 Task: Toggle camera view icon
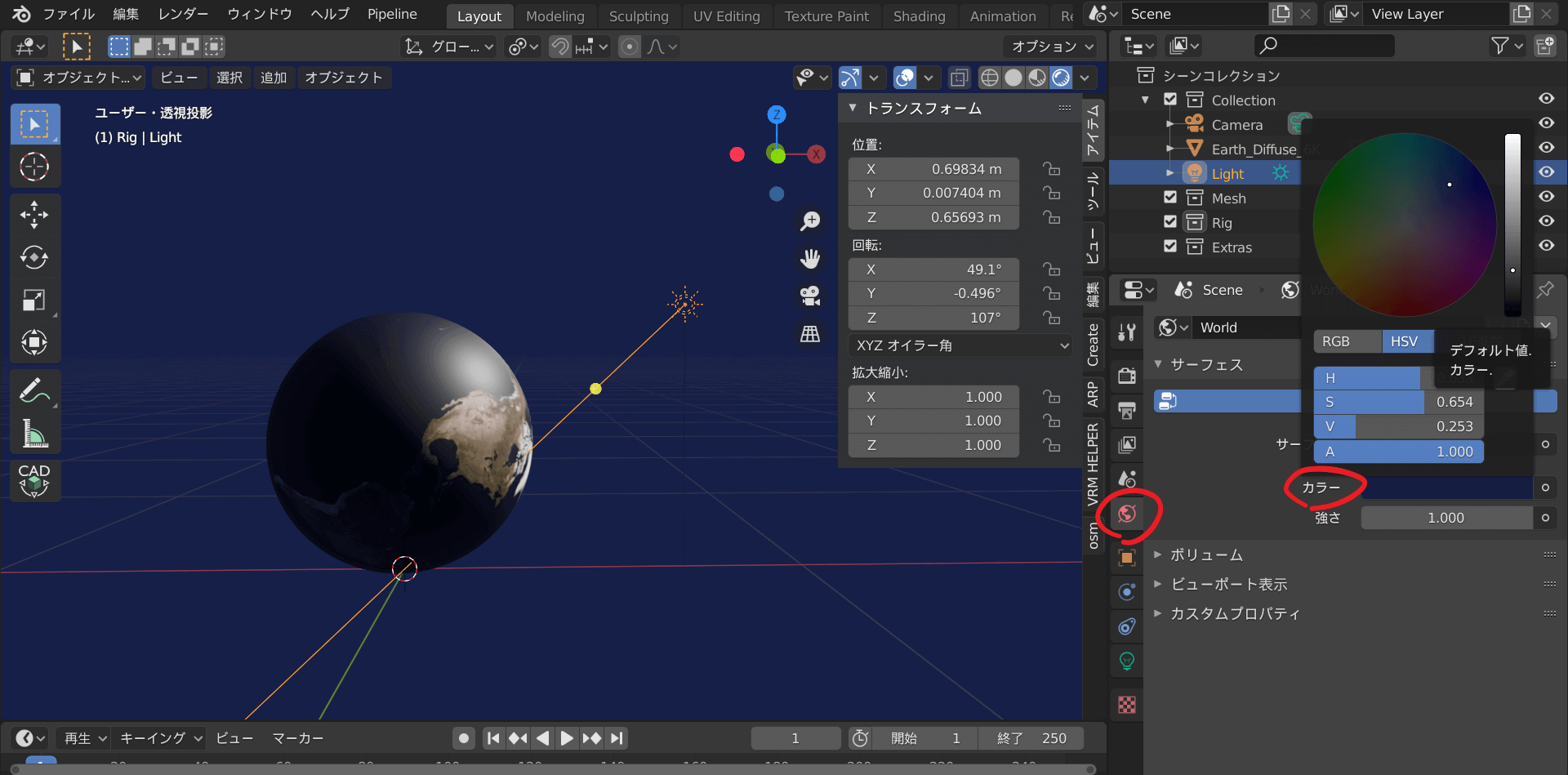pos(810,296)
